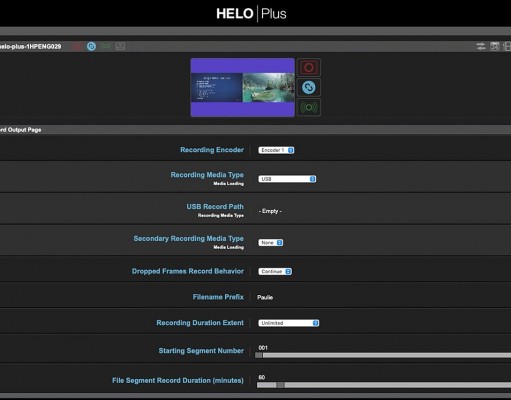Click the 'Filename Prefix' label
The width and height of the screenshot is (511, 400).
(x=218, y=297)
